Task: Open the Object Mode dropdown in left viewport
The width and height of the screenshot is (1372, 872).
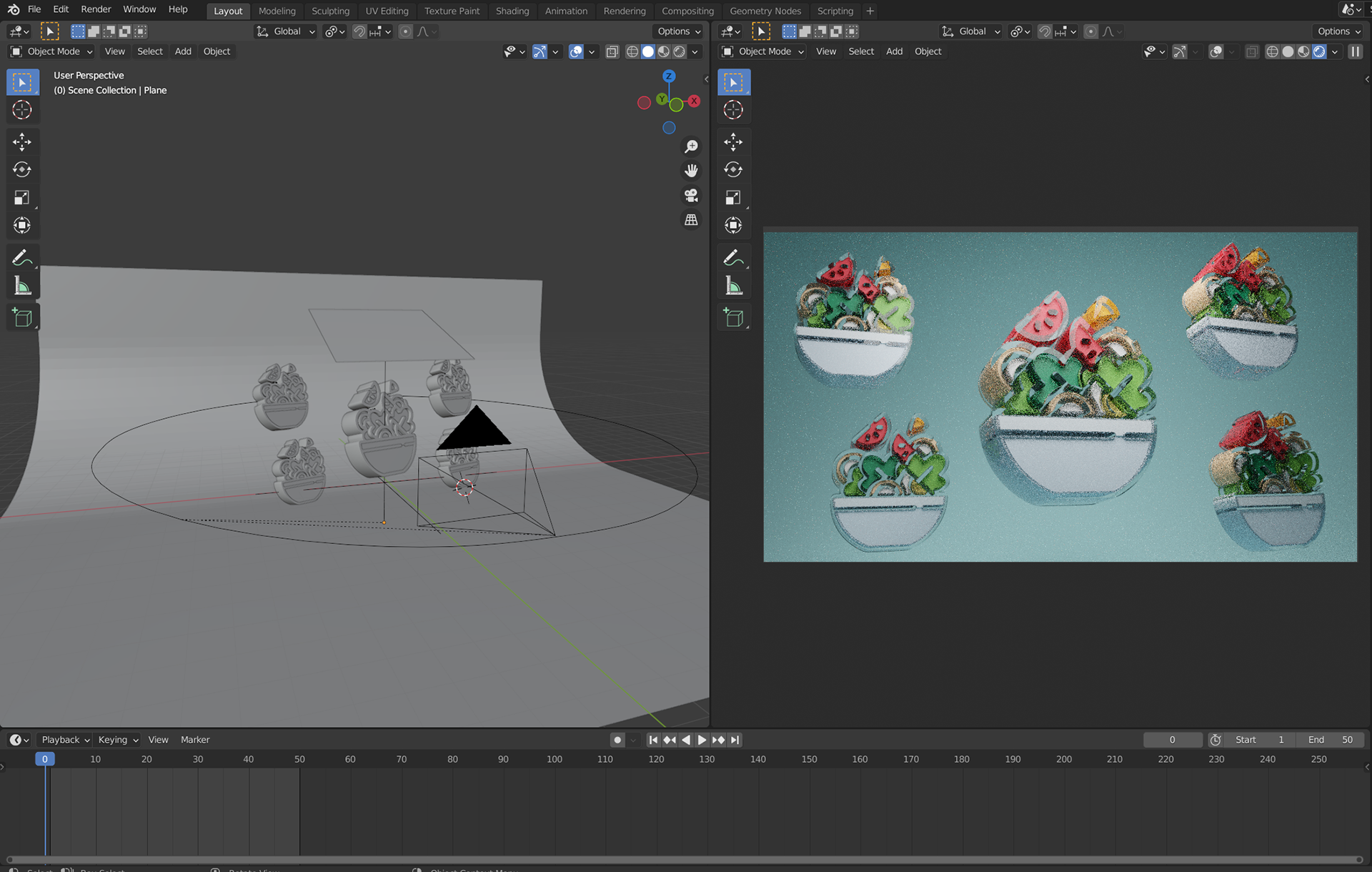Action: click(51, 51)
